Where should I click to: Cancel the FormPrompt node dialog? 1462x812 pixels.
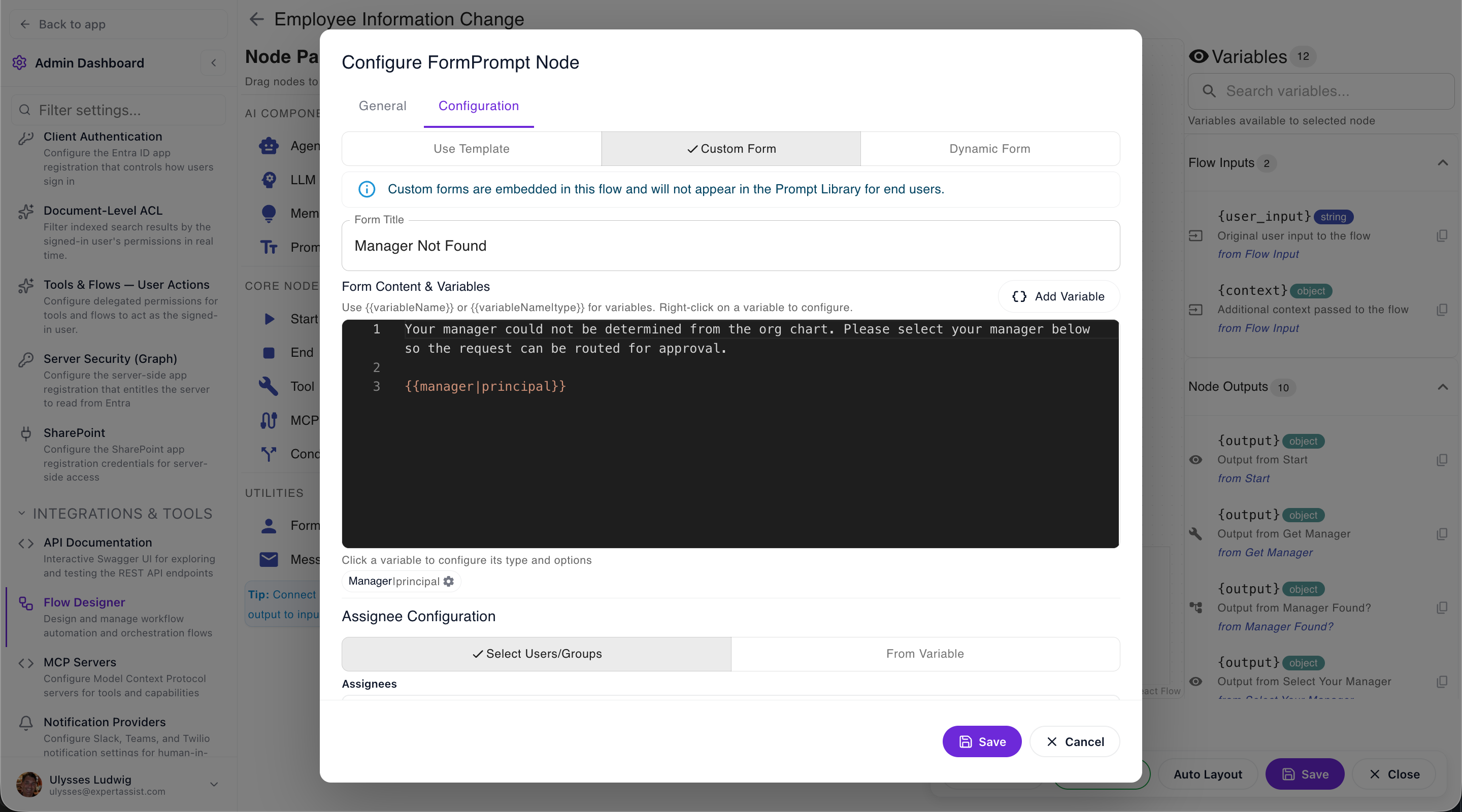coord(1075,741)
